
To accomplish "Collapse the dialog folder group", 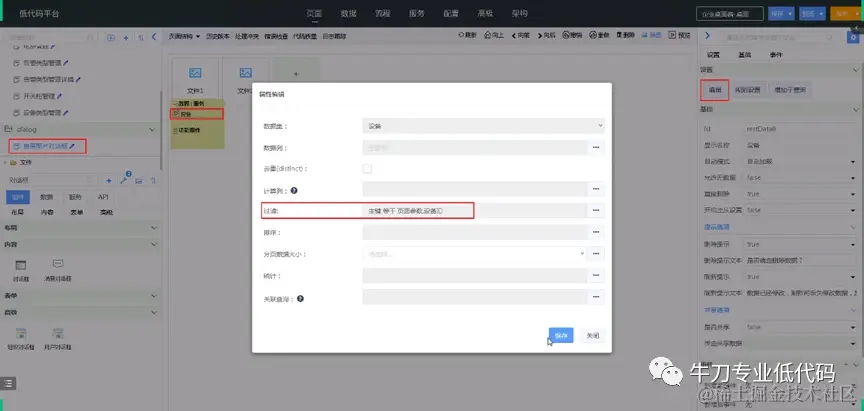I will [x=153, y=129].
